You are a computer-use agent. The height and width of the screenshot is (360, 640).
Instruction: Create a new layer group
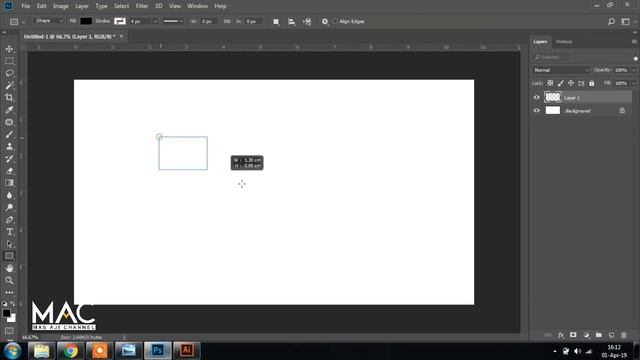click(x=599, y=335)
